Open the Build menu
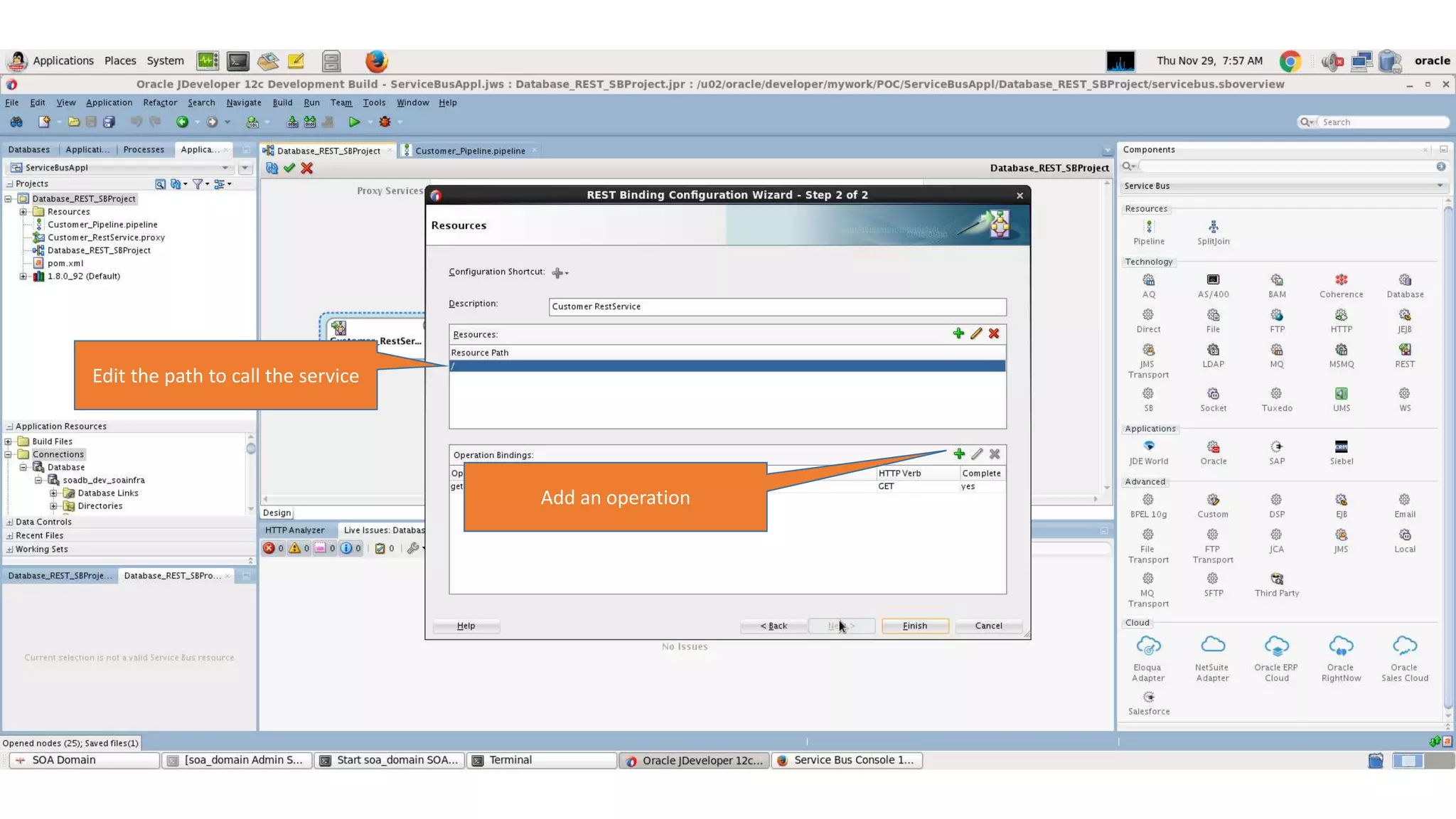The height and width of the screenshot is (819, 1456). [282, 102]
